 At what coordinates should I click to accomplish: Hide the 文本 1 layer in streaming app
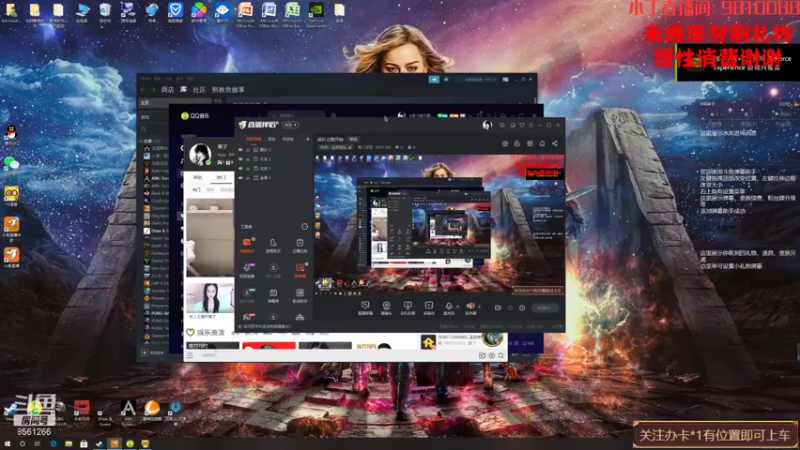(240, 168)
